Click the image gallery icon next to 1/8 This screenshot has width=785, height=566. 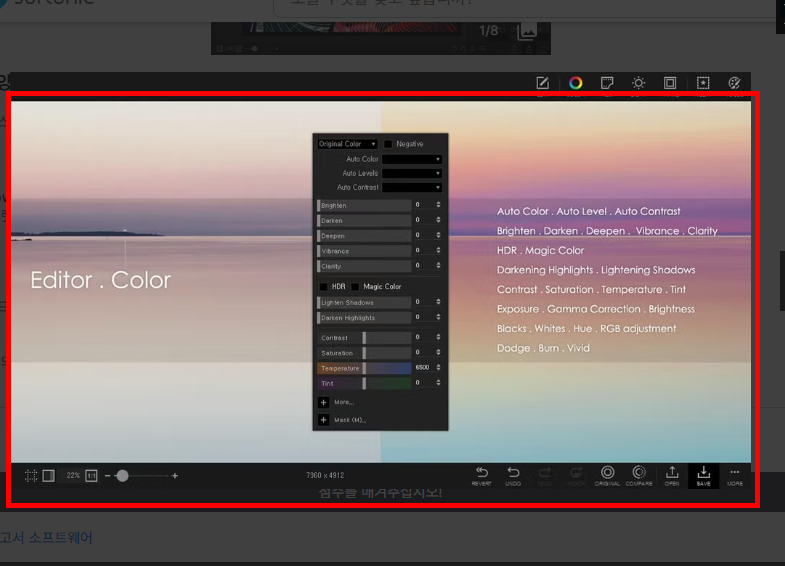[527, 32]
